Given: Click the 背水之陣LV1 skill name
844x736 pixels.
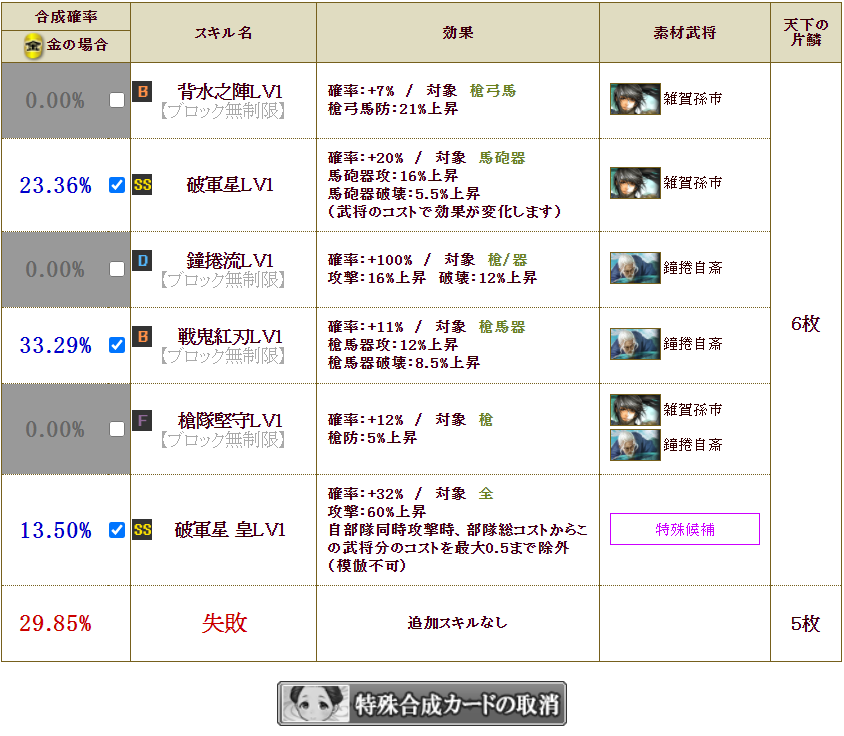Looking at the screenshot, I should point(230,92).
